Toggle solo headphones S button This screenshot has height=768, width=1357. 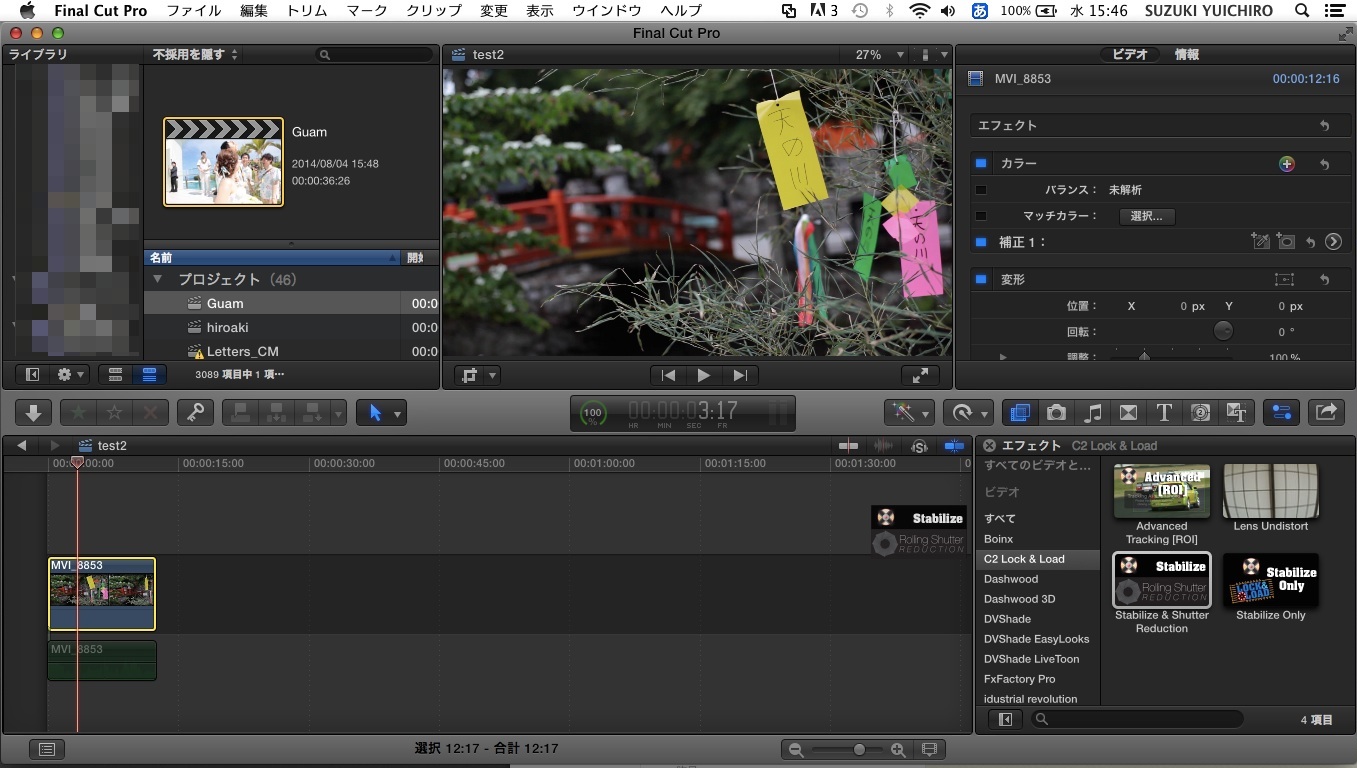point(919,446)
